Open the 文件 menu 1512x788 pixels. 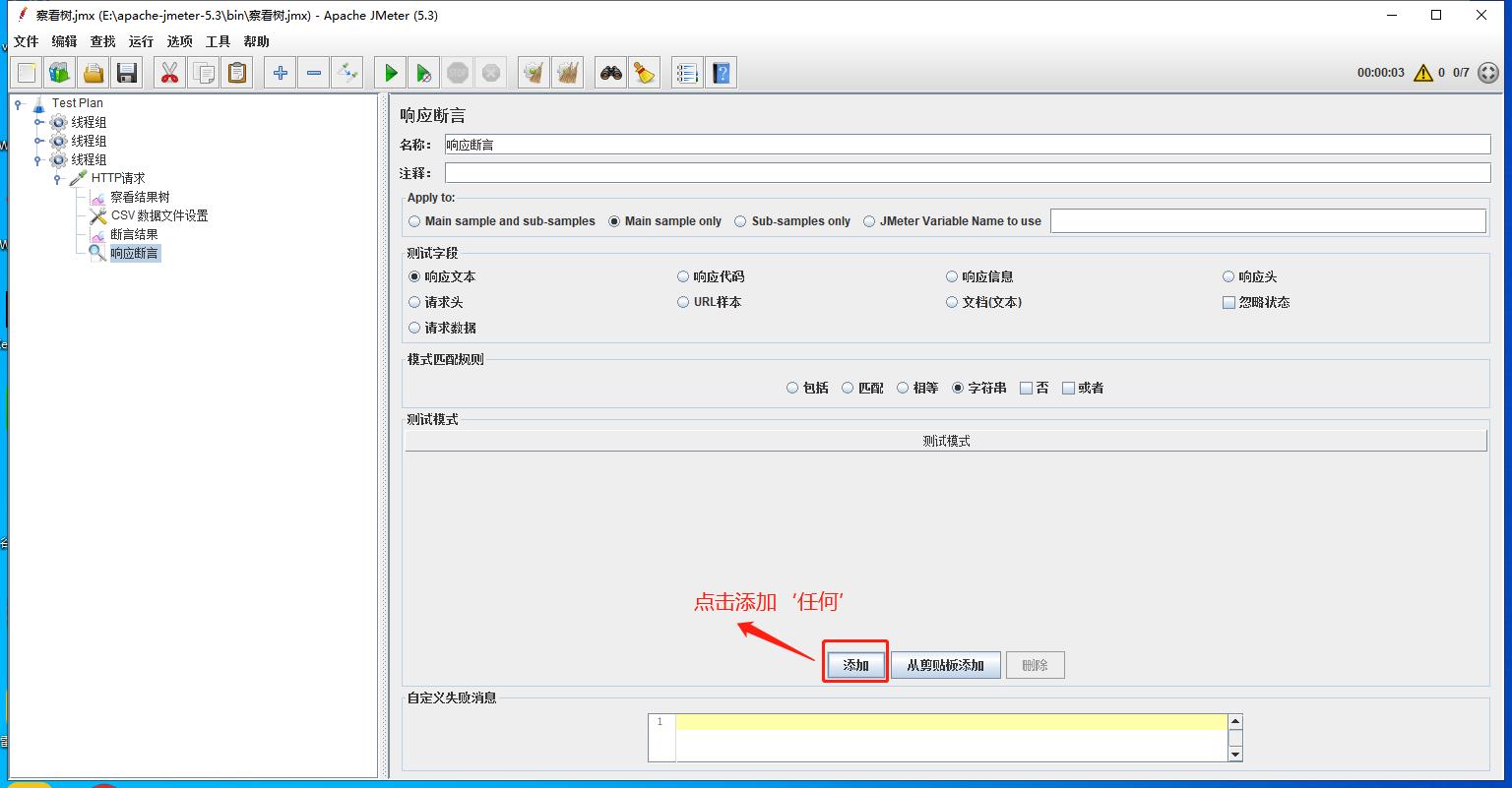click(27, 41)
